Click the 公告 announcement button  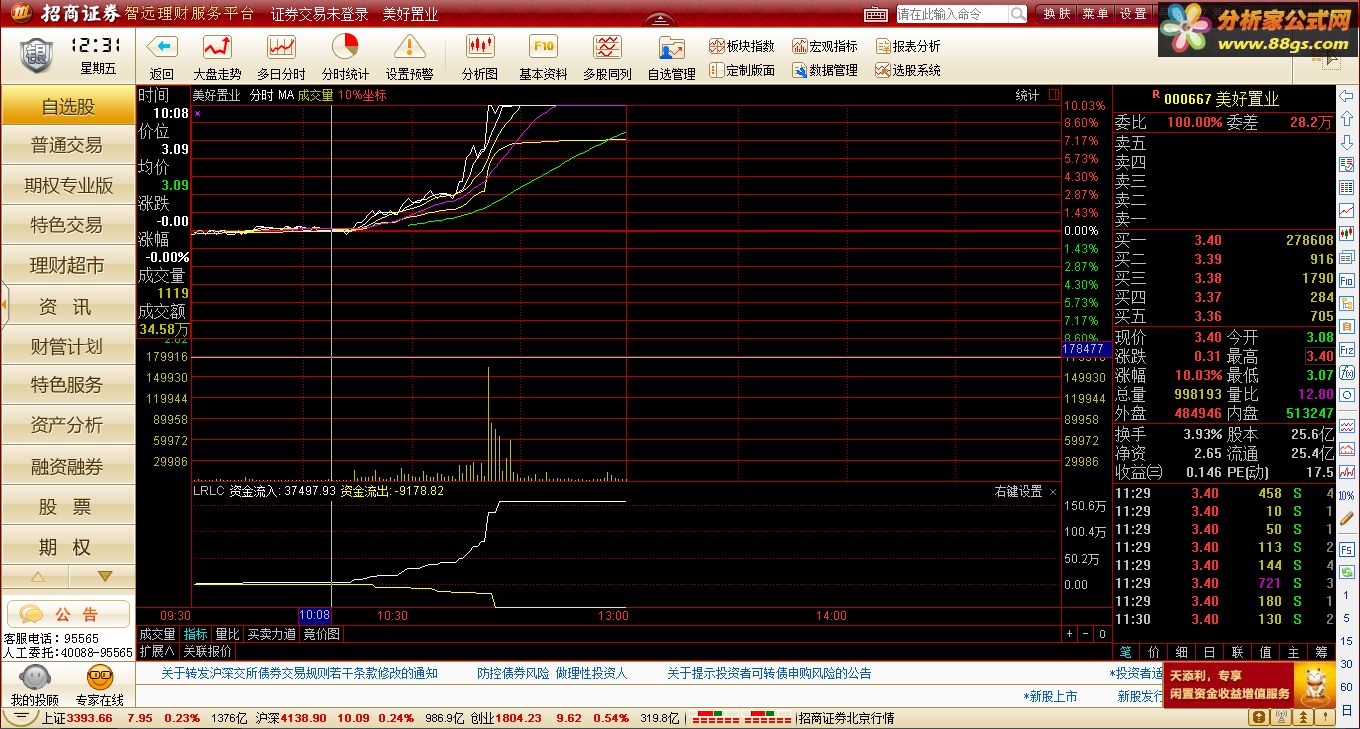[68, 614]
